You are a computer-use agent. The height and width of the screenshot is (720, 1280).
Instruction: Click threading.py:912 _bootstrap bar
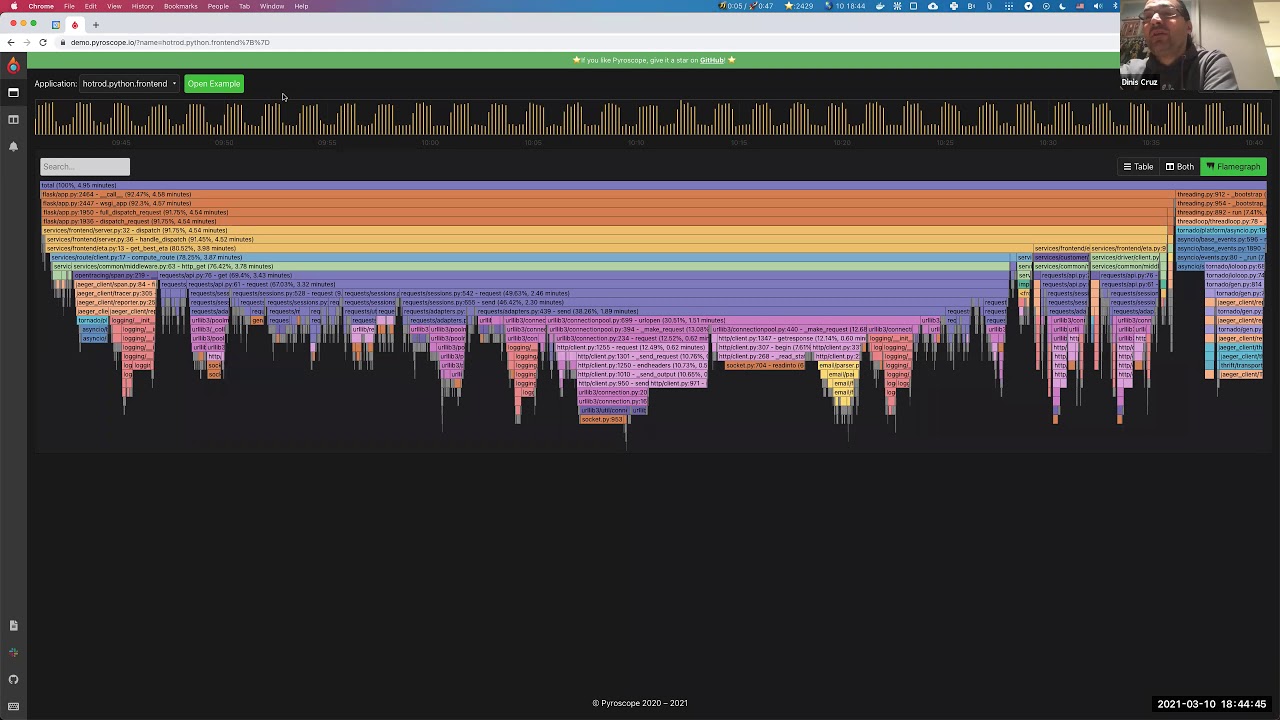pyautogui.click(x=1220, y=194)
